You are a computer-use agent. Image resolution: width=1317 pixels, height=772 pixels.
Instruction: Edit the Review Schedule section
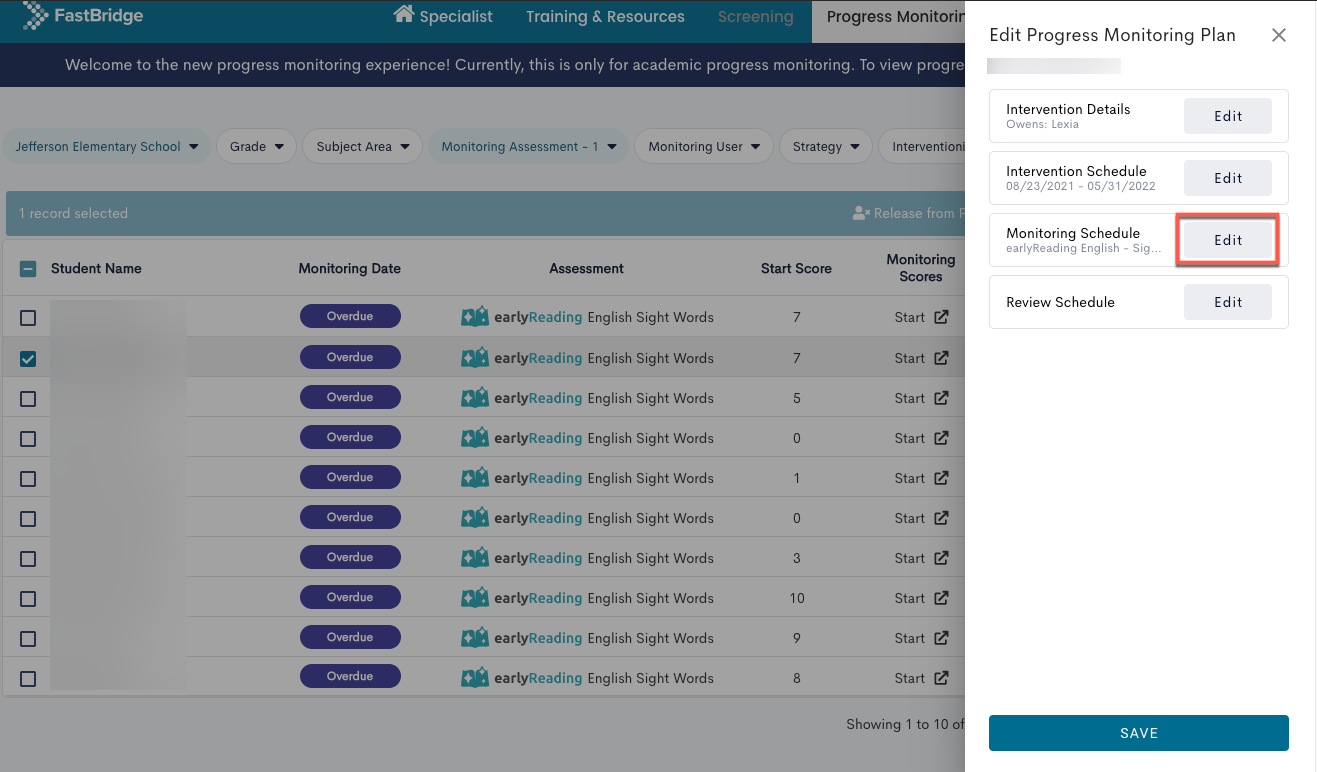(x=1228, y=302)
